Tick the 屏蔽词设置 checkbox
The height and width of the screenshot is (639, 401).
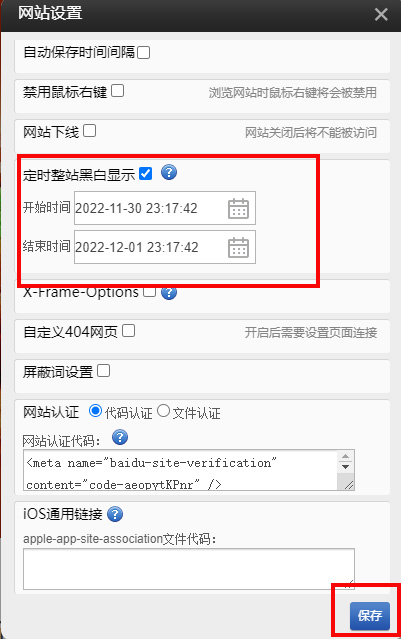click(x=104, y=370)
